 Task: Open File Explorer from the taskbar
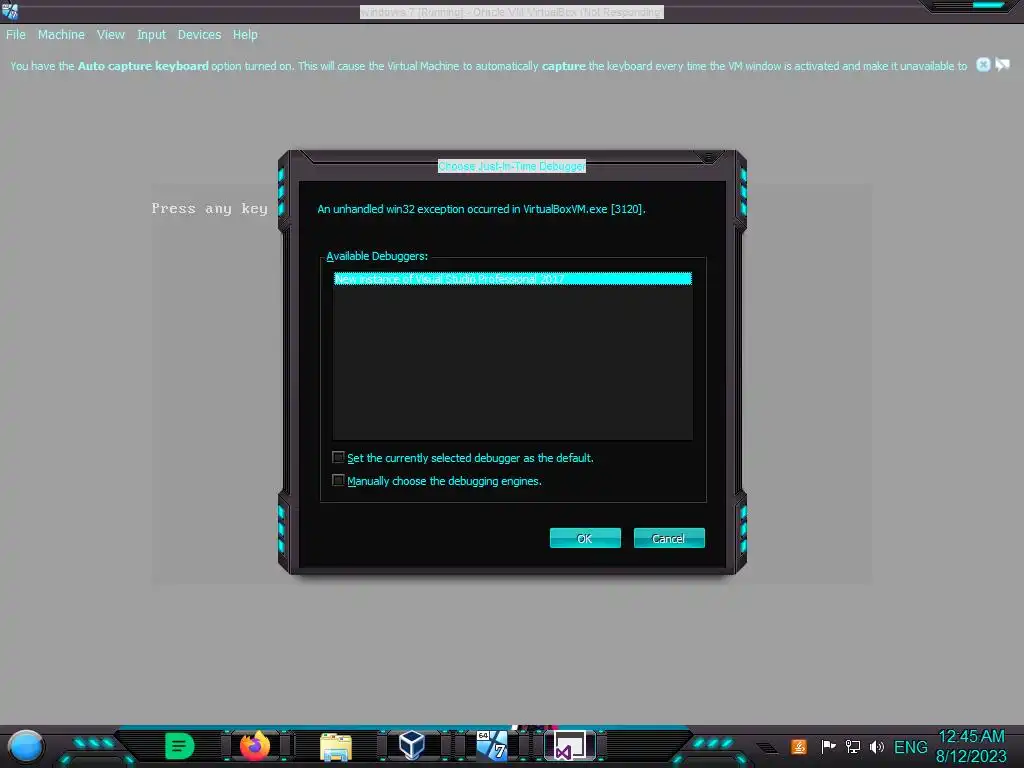coord(336,746)
